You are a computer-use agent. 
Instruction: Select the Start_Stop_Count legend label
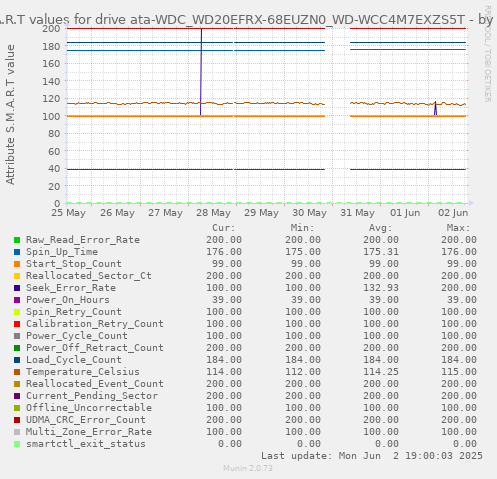pyautogui.click(x=74, y=264)
